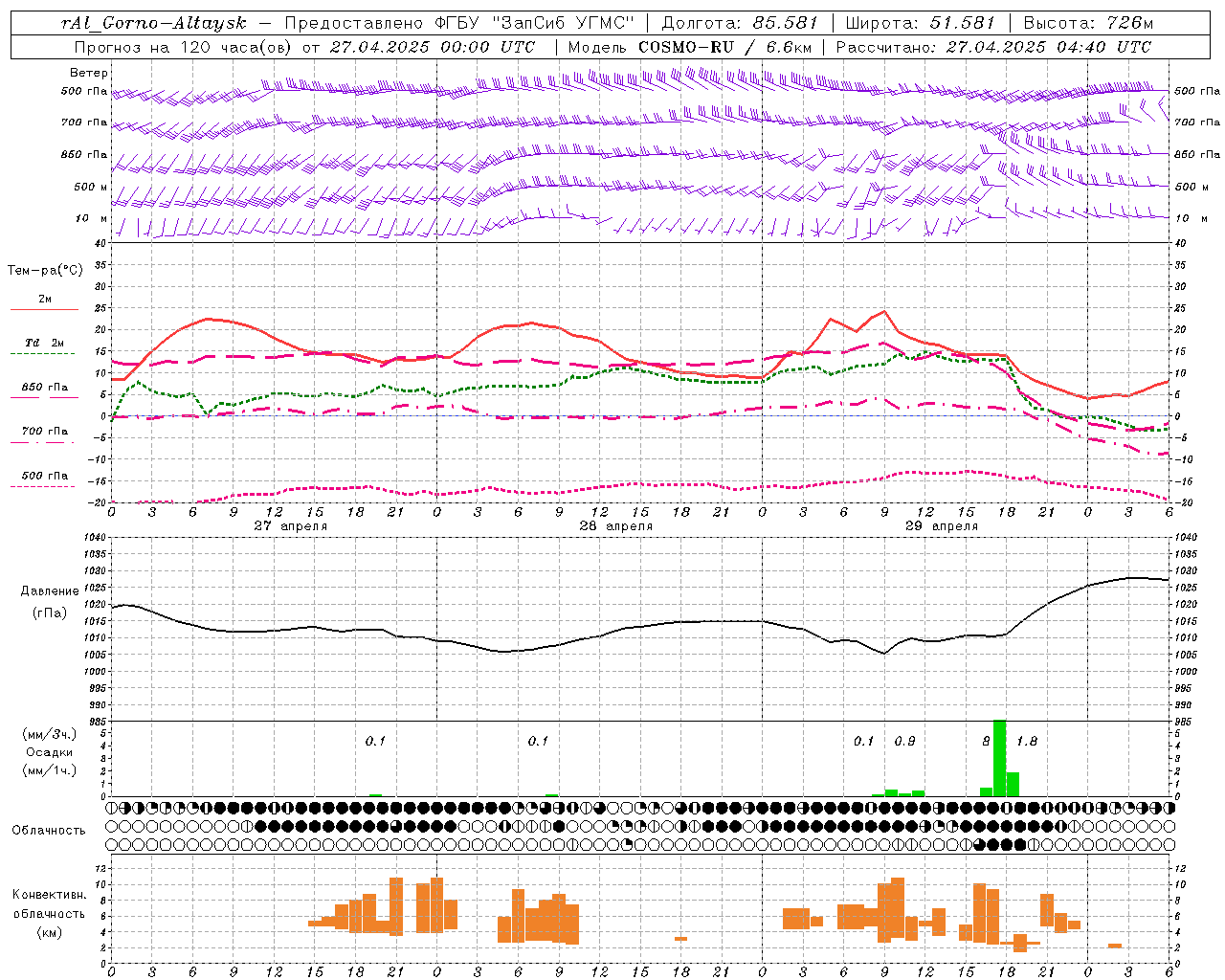Click the 'Тем-ра(°C)' temperature panel label
The width and height of the screenshot is (1225, 980).
click(x=45, y=271)
